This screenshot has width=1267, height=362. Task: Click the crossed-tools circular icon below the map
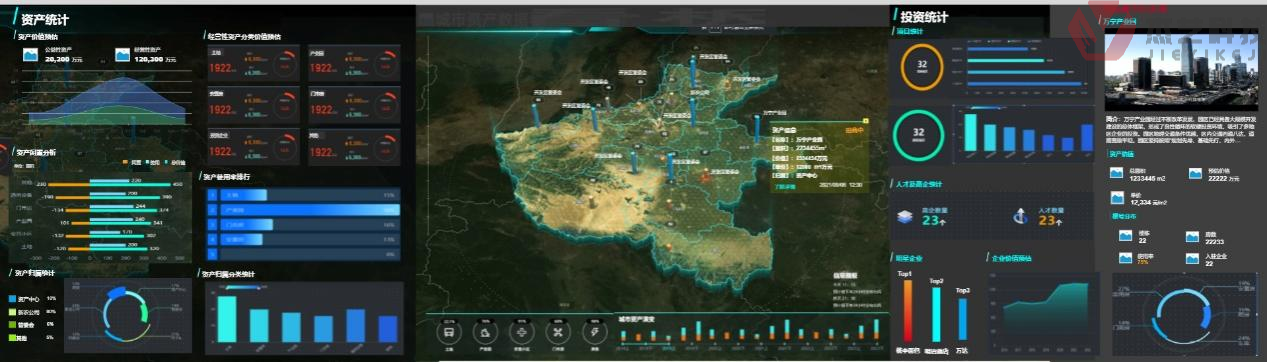coord(559,331)
